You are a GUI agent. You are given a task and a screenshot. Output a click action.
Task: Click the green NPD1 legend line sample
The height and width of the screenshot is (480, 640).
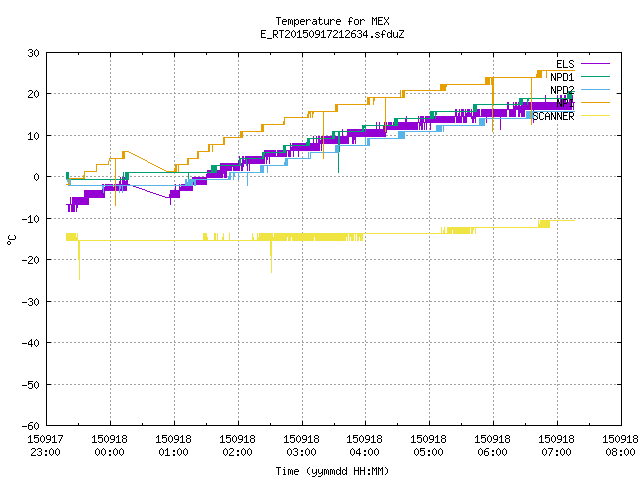[595, 77]
